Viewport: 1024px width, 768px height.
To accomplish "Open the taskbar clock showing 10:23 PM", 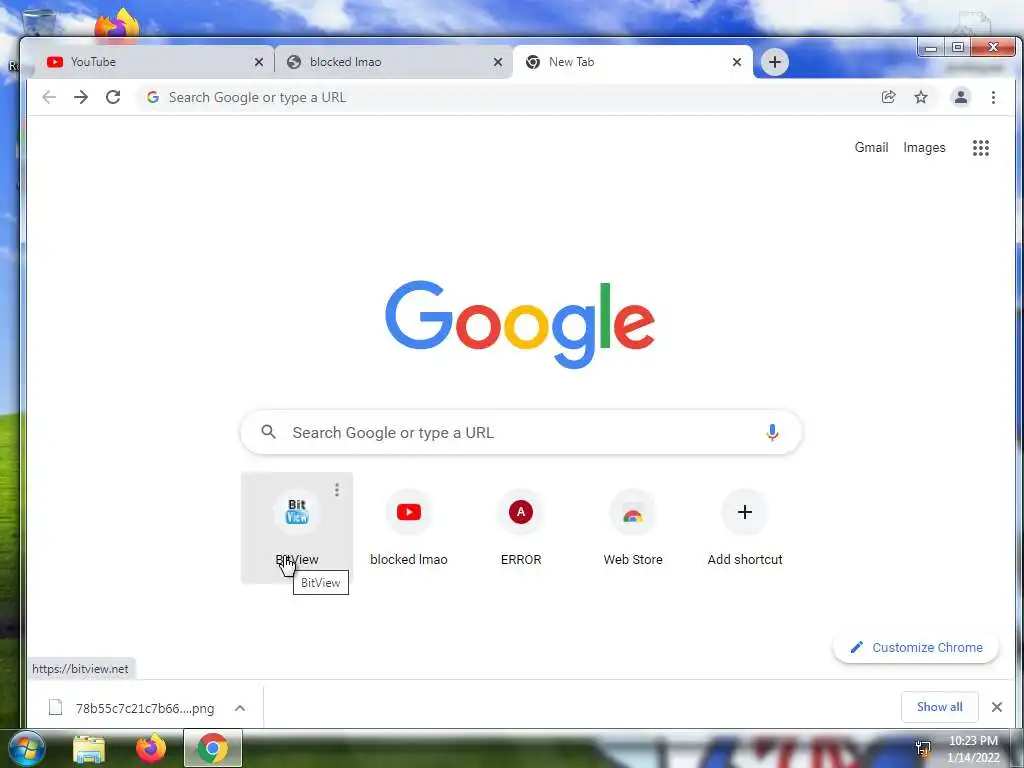I will 973,749.
